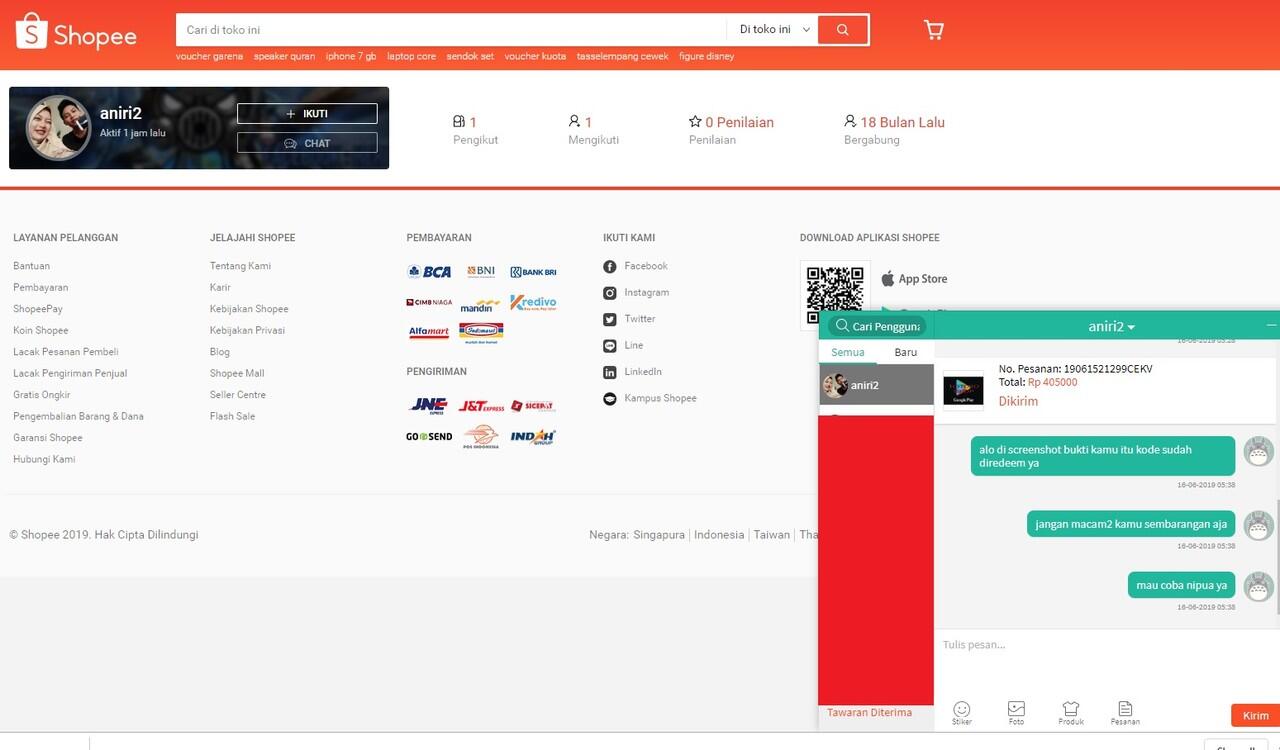
Task: Click the Mandiri payment logo
Action: 481,304
